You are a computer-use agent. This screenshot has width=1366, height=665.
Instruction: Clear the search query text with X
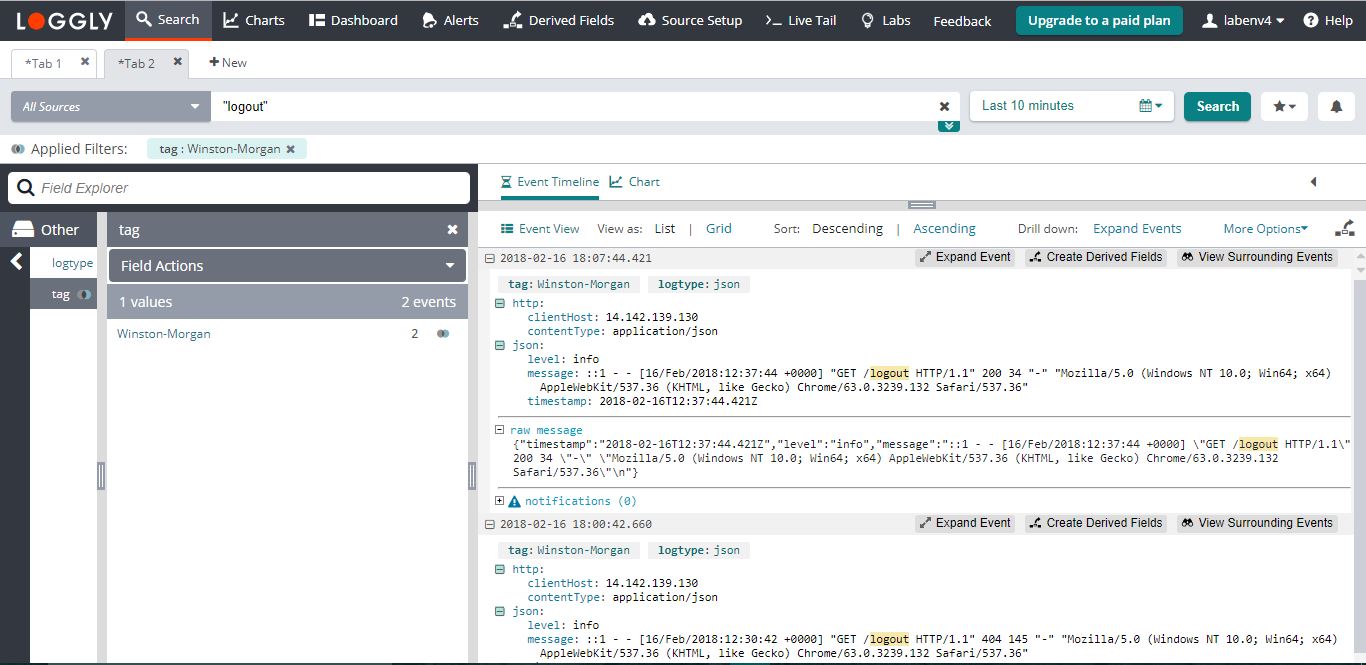pyautogui.click(x=944, y=106)
